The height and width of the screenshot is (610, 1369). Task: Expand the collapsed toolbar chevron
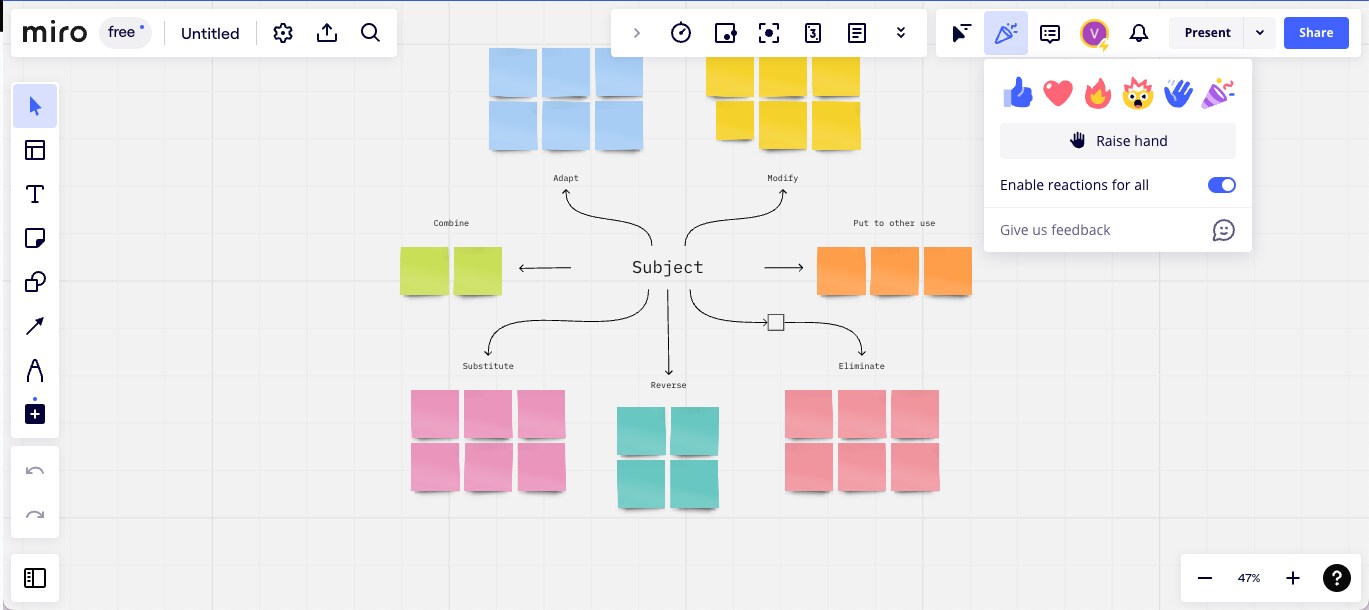[637, 33]
